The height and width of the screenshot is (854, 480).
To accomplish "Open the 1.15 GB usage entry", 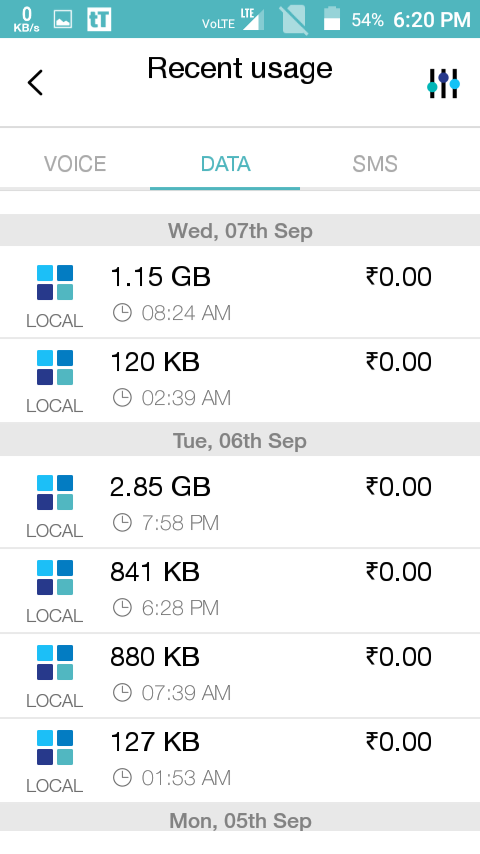I will click(240, 292).
